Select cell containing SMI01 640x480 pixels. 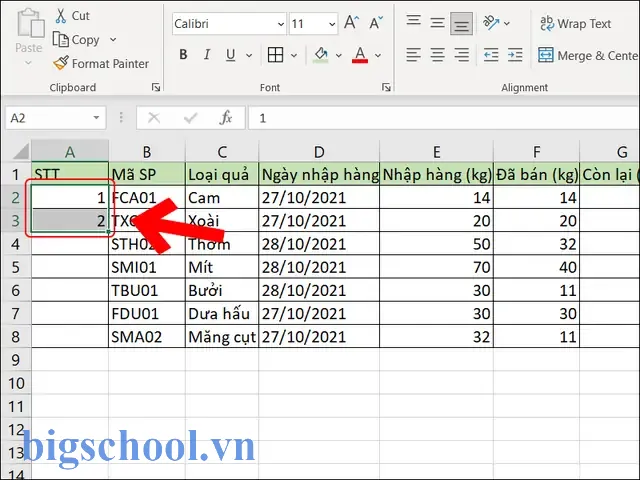(147, 267)
